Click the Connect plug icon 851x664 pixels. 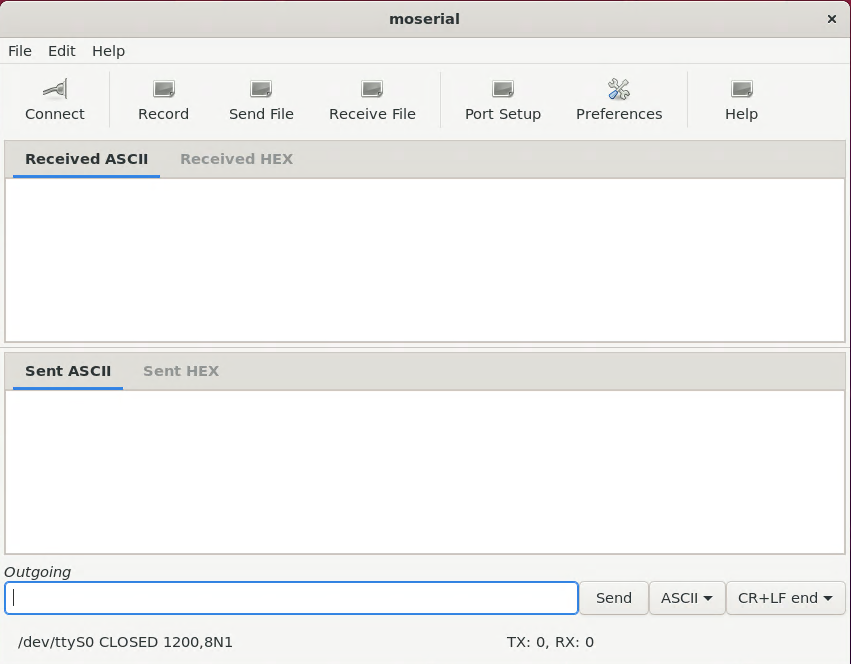click(55, 89)
